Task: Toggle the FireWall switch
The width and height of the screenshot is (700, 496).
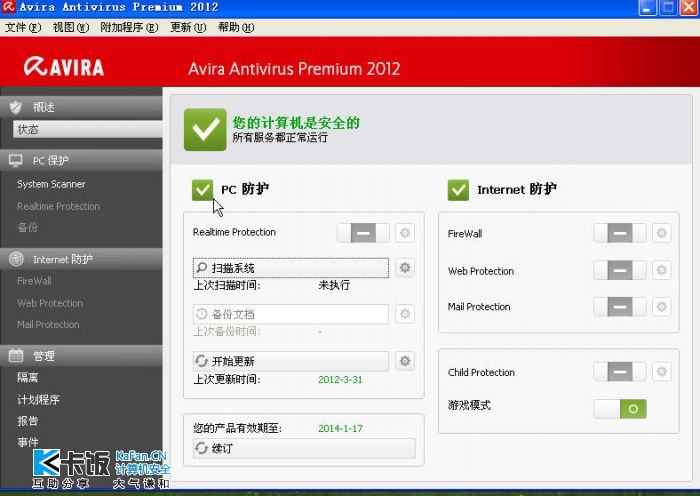Action: coord(620,233)
